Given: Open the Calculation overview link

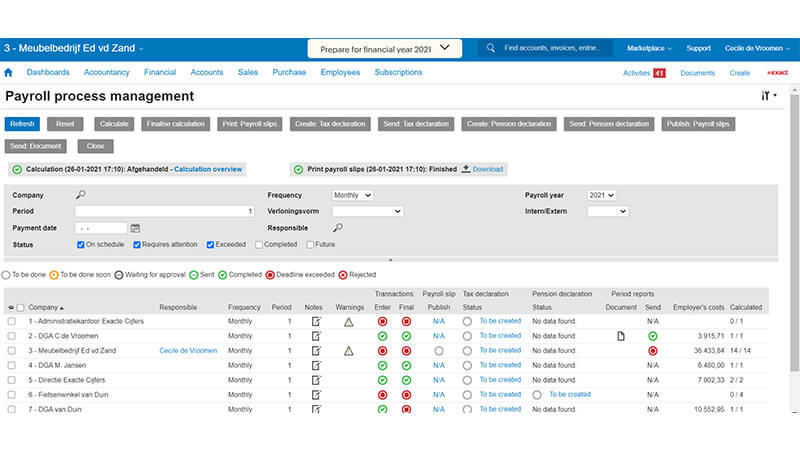Looking at the screenshot, I should (208, 169).
